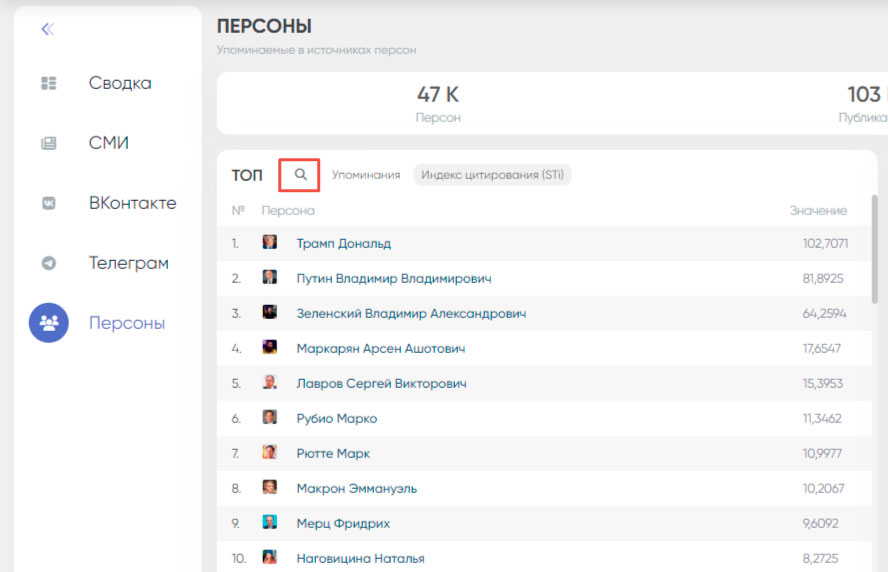This screenshot has width=888, height=572.
Task: Open Путин Владимир Владимирович profile link
Action: tap(393, 278)
